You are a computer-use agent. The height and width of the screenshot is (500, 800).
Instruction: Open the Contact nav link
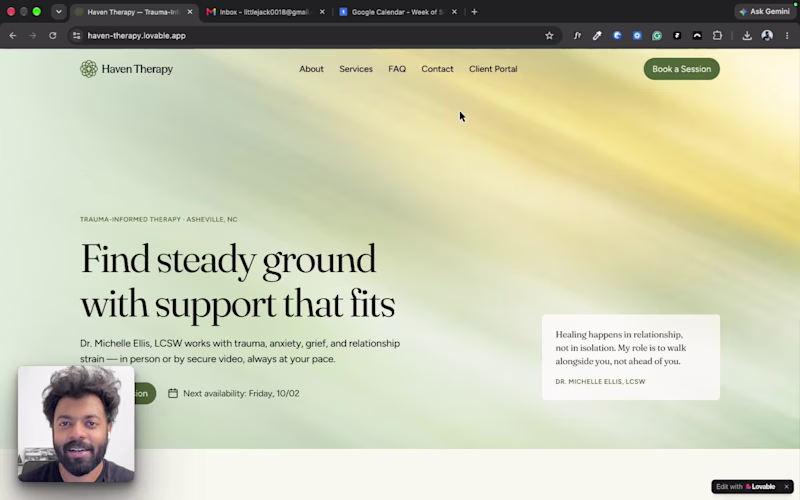tap(437, 69)
